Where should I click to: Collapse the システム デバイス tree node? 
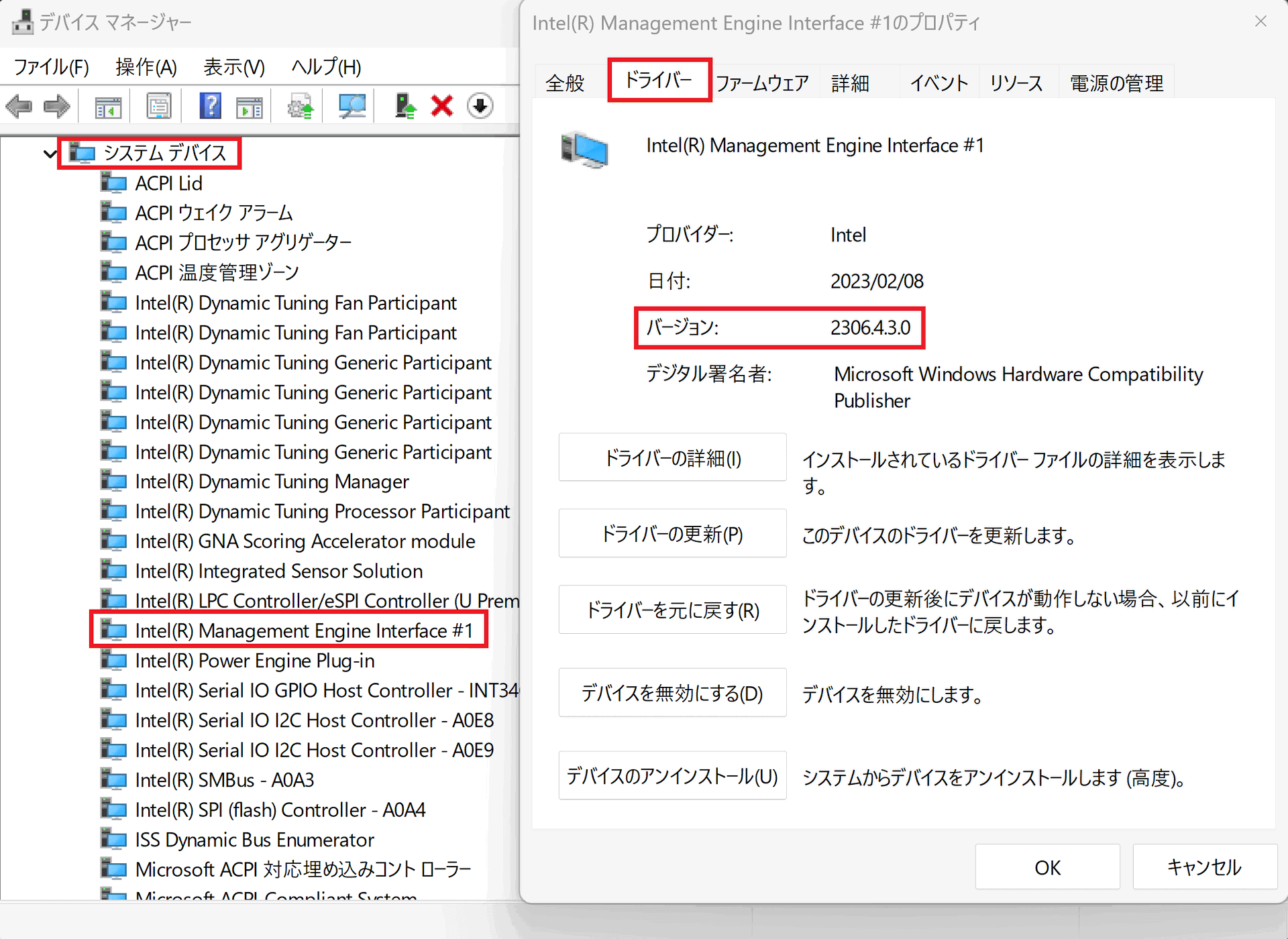pyautogui.click(x=50, y=154)
